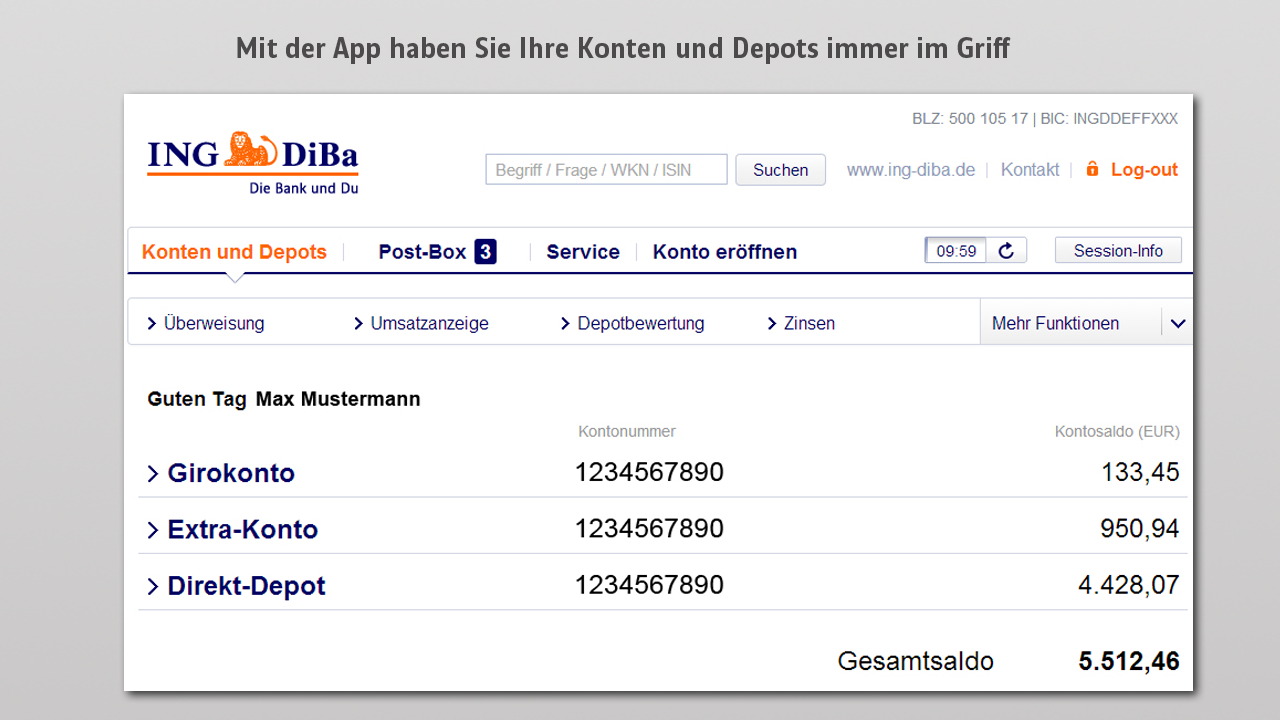The image size is (1280, 720).
Task: Click the Die Bank und Du slogan
Action: (304, 188)
